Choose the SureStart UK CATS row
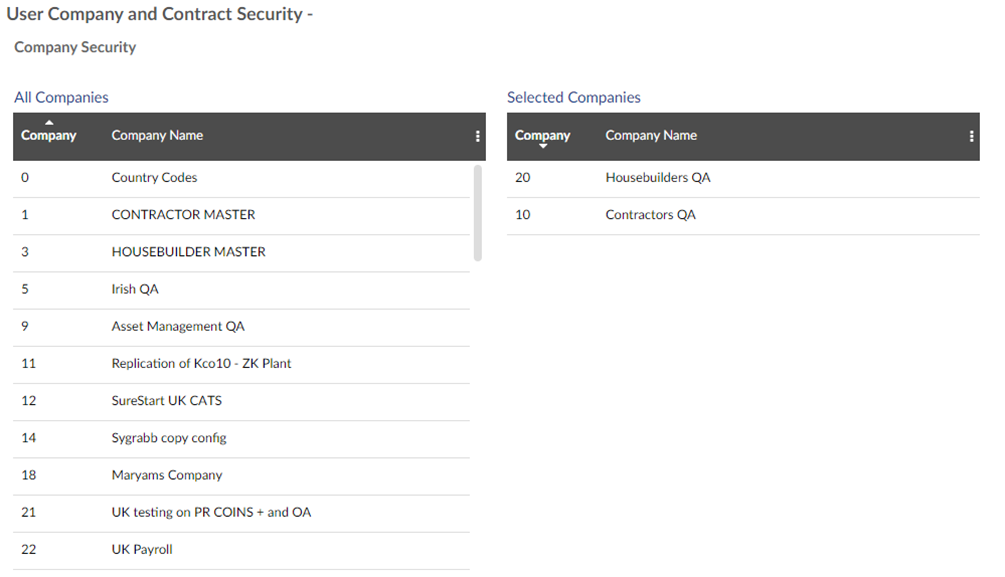 tap(242, 401)
